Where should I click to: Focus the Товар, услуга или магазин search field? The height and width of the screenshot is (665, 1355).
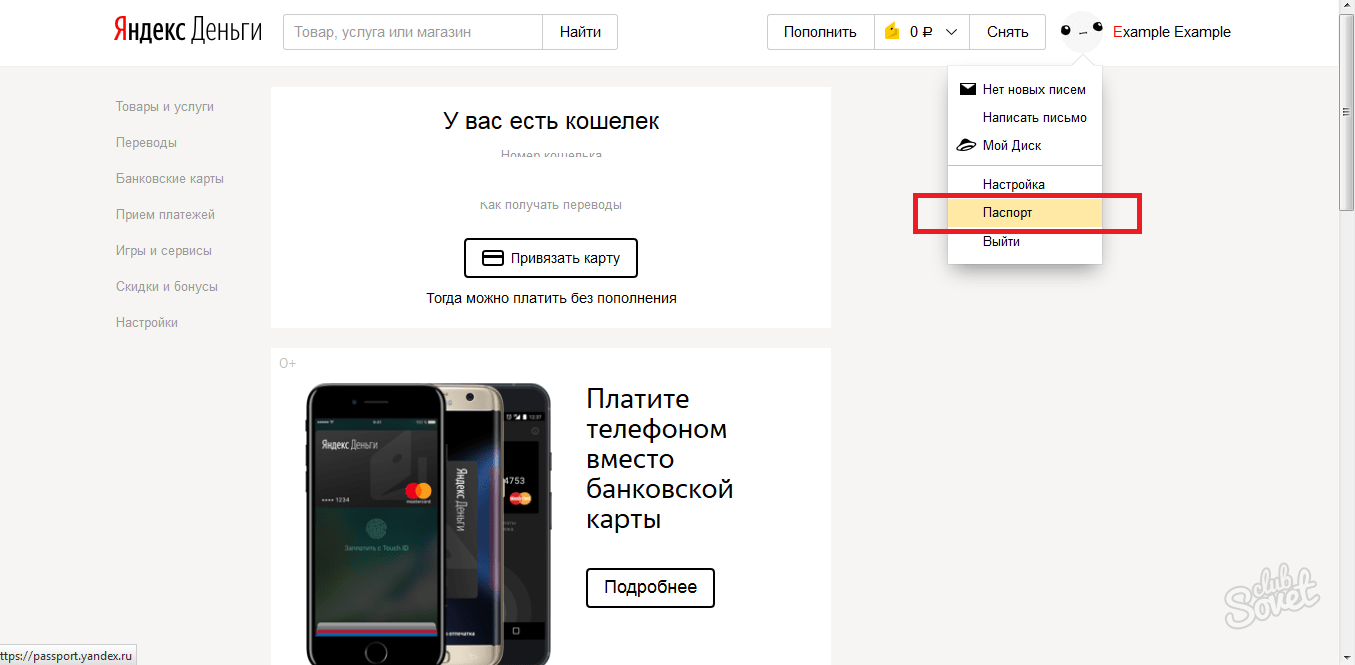click(x=413, y=32)
